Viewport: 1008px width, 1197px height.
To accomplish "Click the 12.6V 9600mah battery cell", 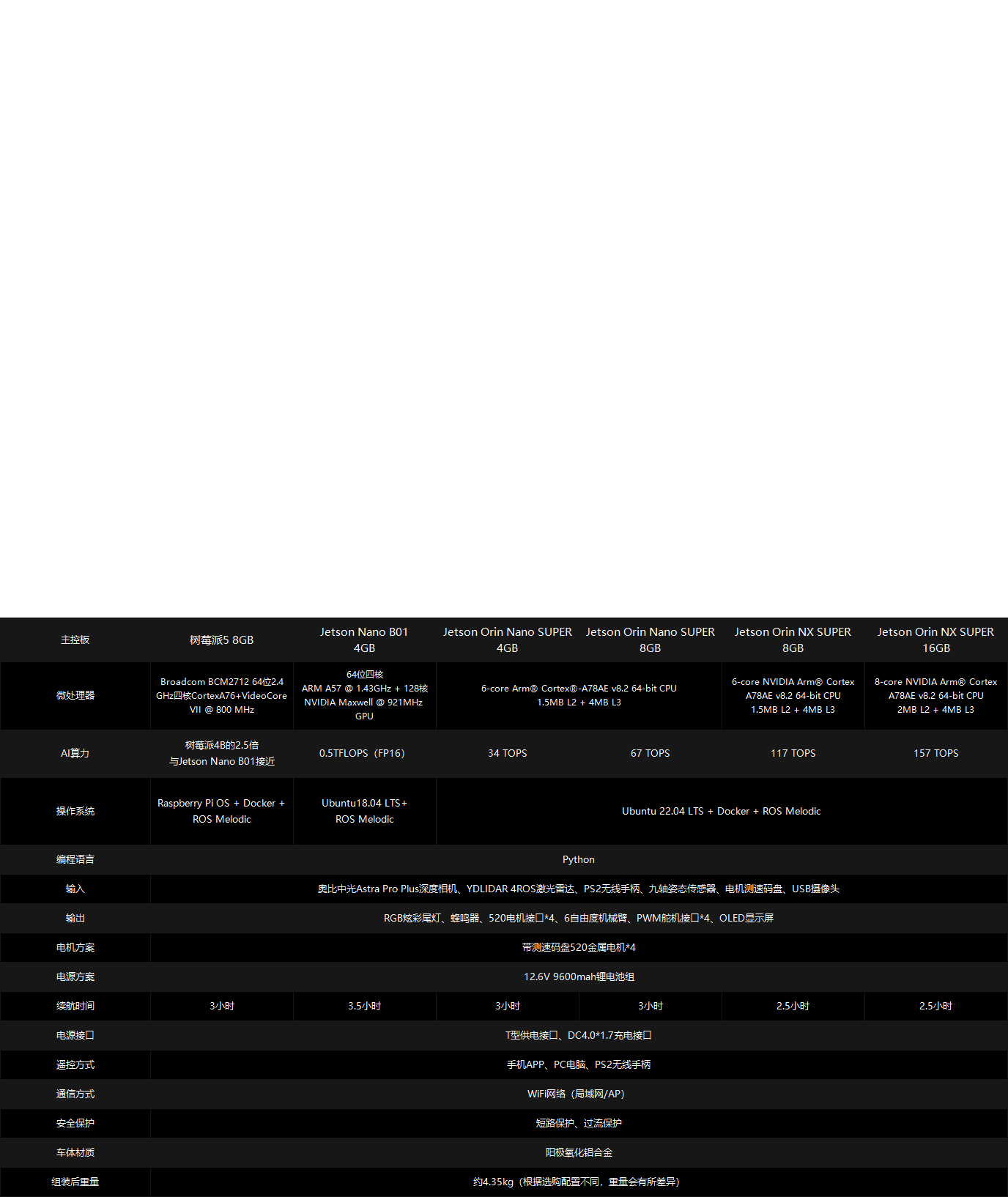I will pos(578,976).
